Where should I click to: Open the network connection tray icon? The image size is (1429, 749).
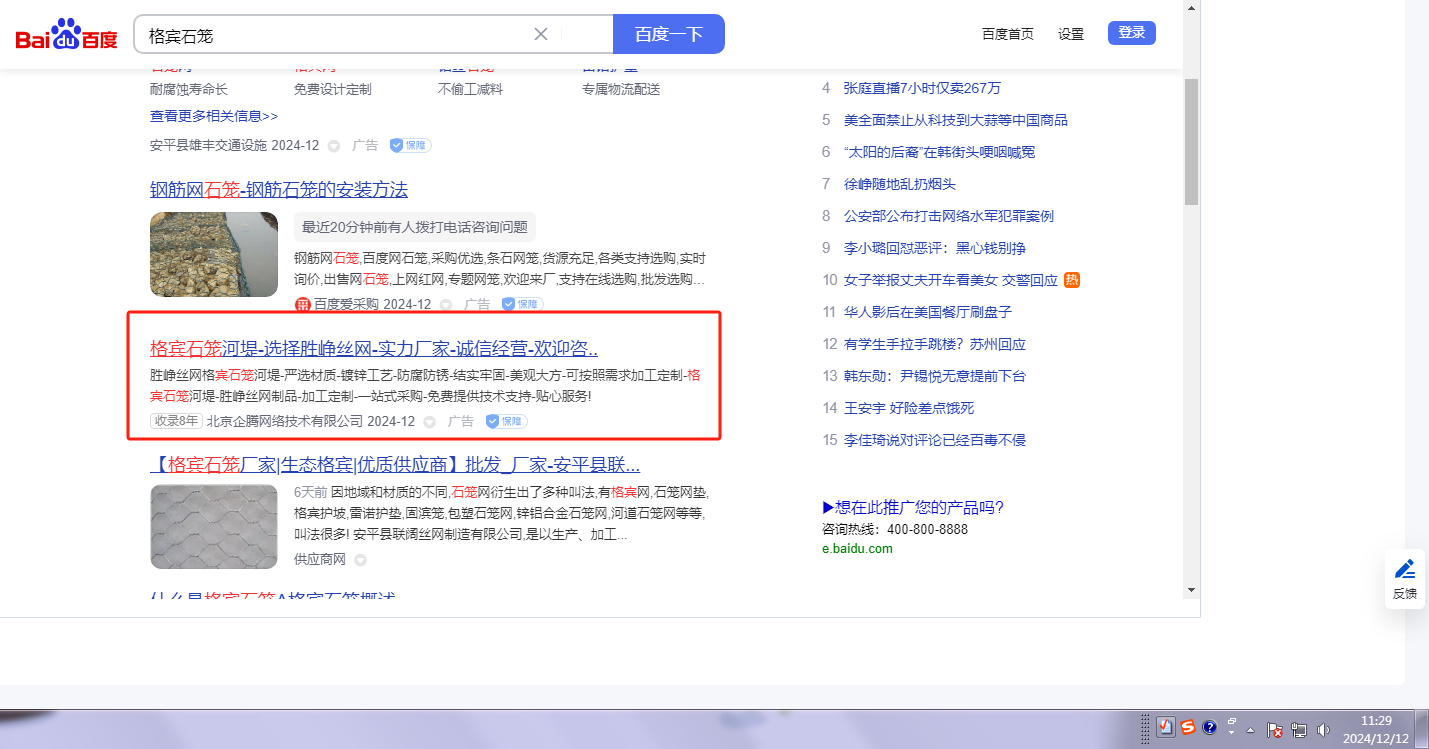coord(1299,729)
